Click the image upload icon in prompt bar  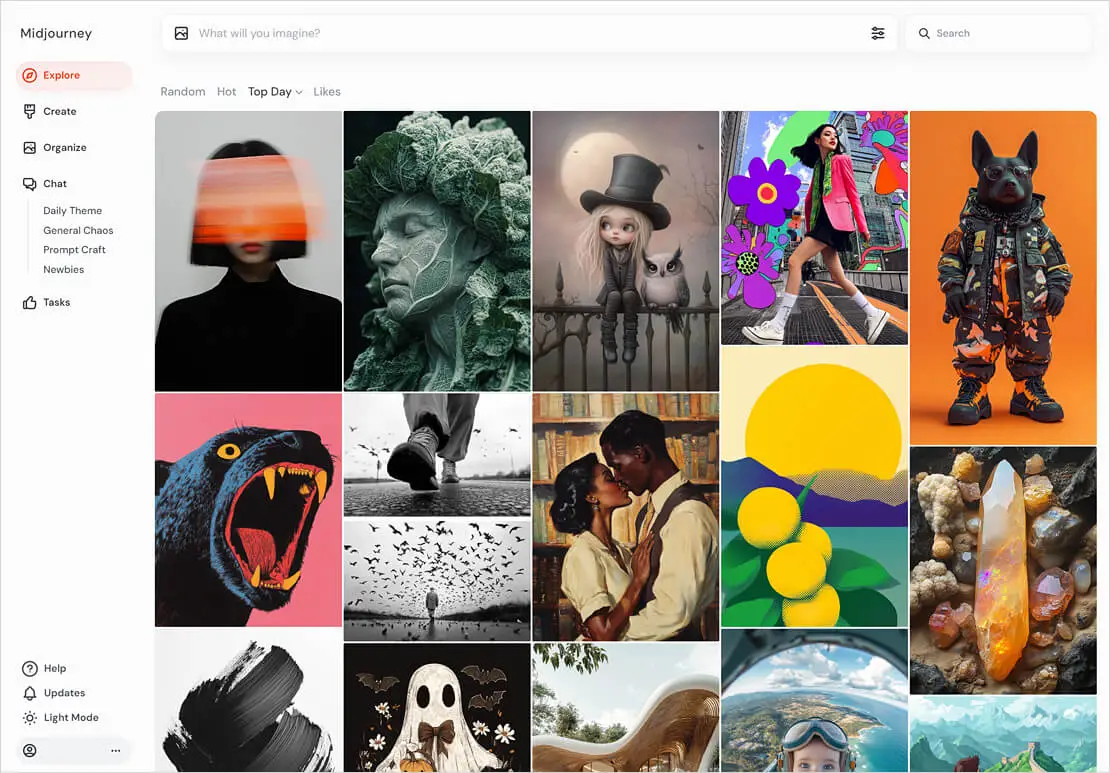pyautogui.click(x=181, y=33)
